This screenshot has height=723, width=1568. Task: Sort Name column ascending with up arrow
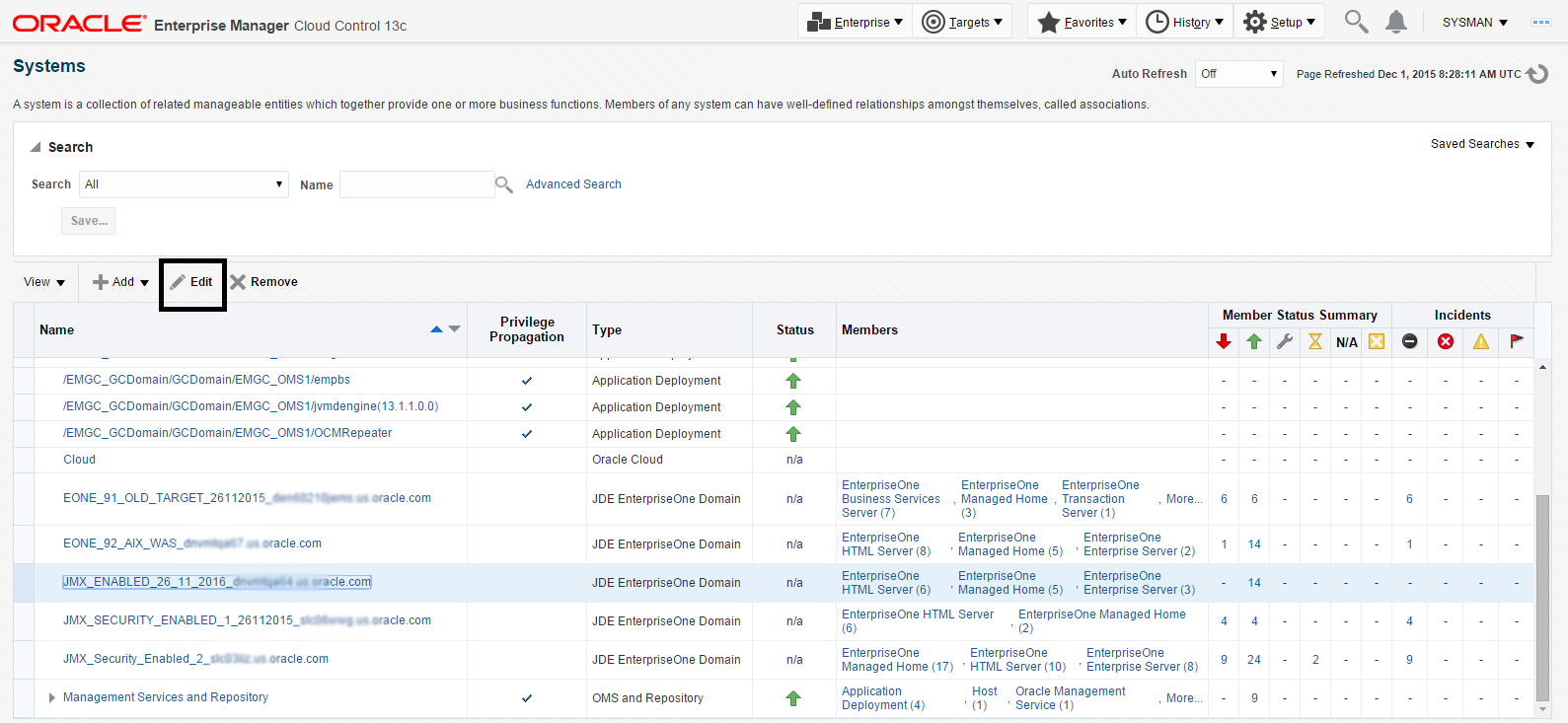[x=437, y=329]
